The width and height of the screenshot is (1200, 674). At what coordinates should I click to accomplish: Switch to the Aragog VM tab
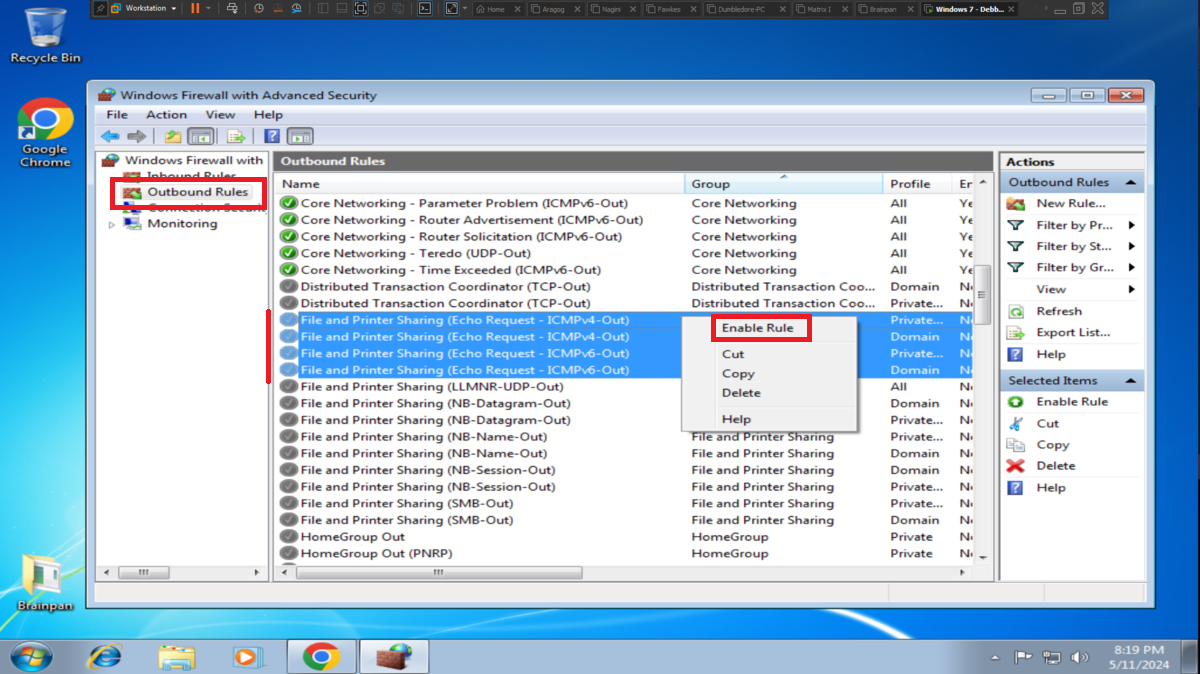[x=556, y=9]
